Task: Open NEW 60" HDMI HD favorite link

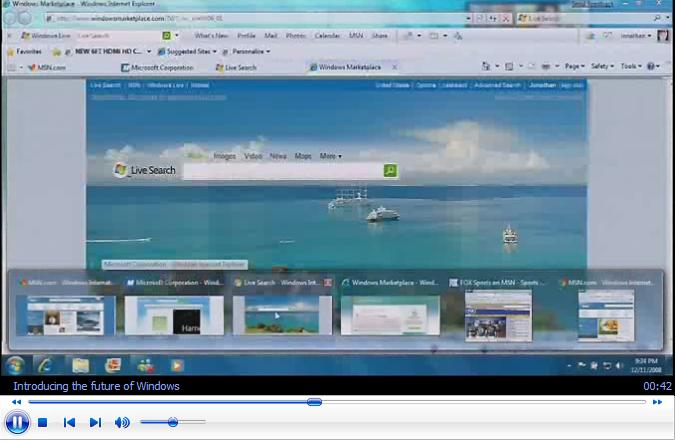Action: pyautogui.click(x=108, y=52)
